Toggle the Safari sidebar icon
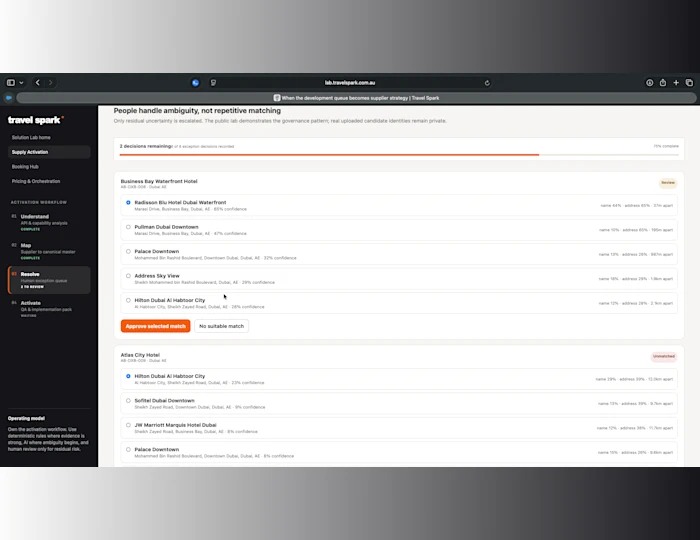The height and width of the screenshot is (540, 700). [x=11, y=83]
